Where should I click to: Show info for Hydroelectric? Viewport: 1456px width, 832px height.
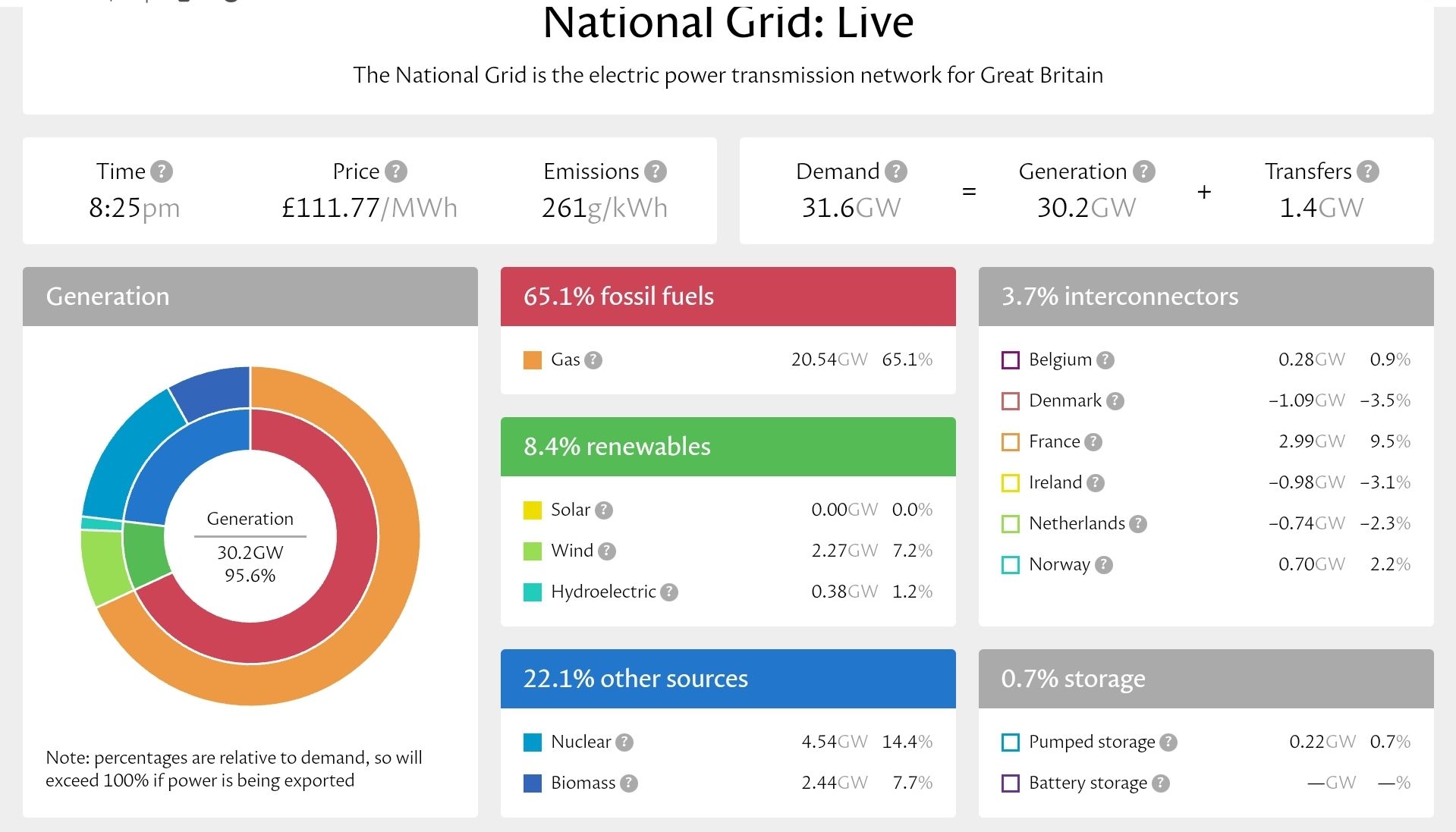pos(668,592)
